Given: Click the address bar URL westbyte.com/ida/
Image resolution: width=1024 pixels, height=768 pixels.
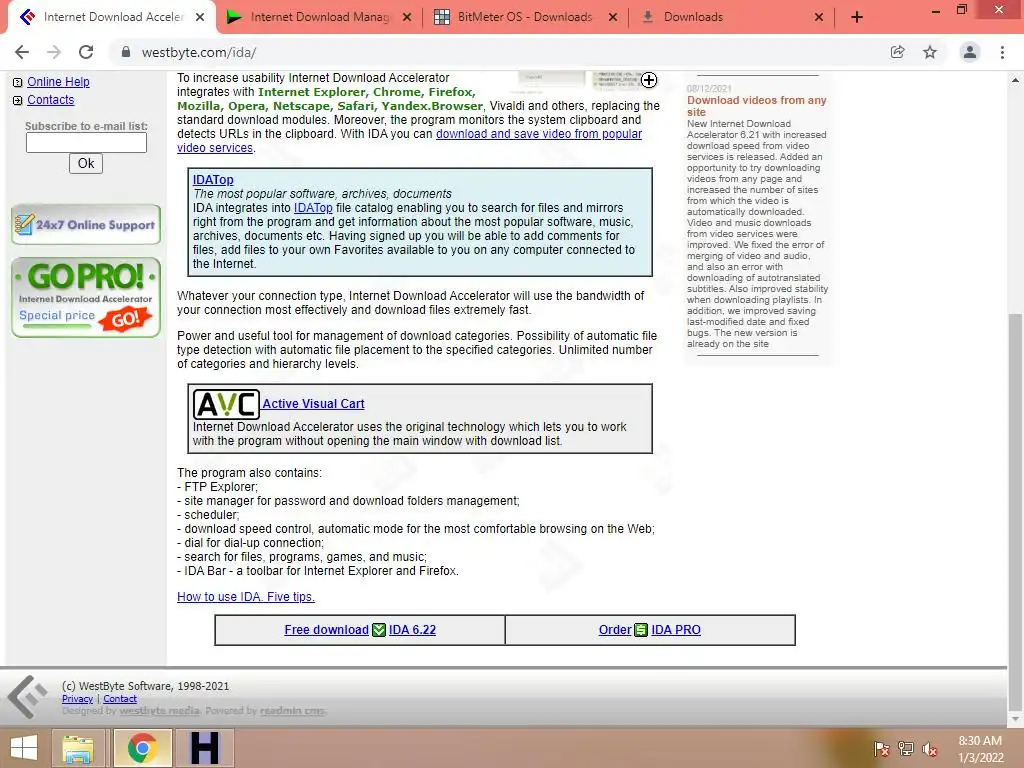Looking at the screenshot, I should [199, 52].
